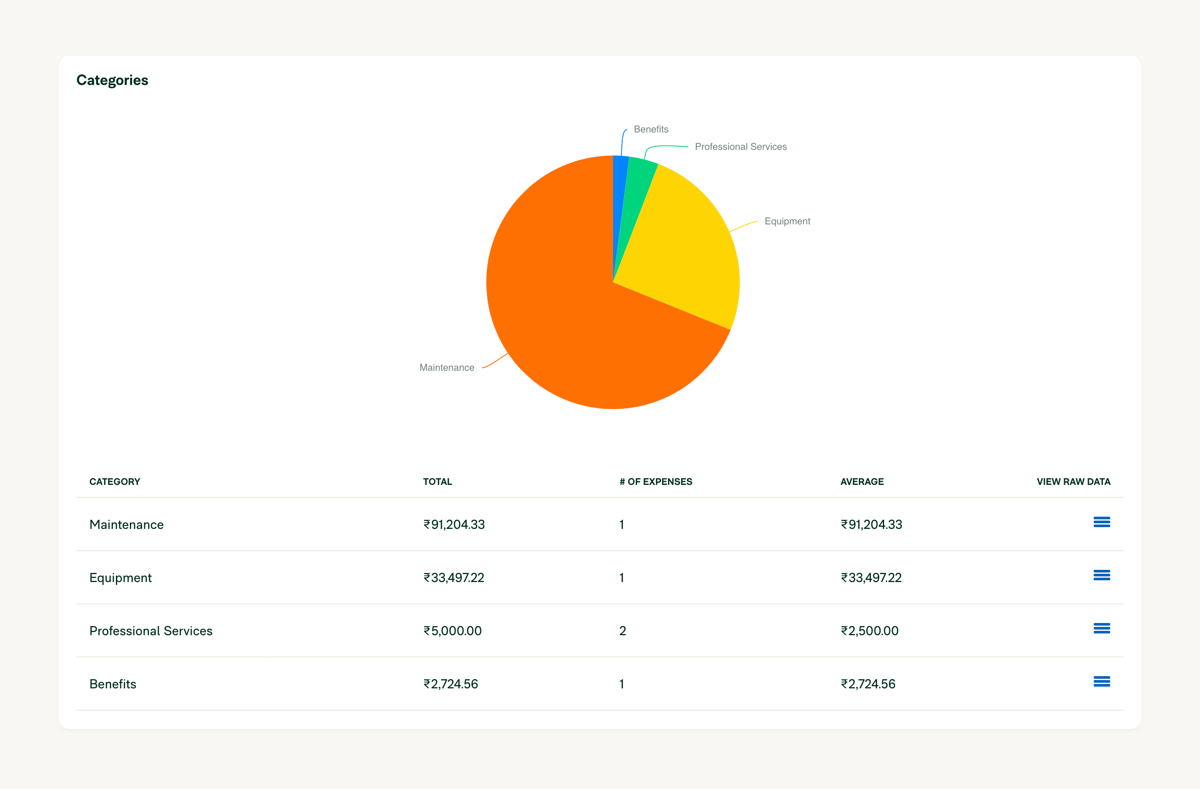
Task: Select the Benefits chart label
Action: coord(651,129)
